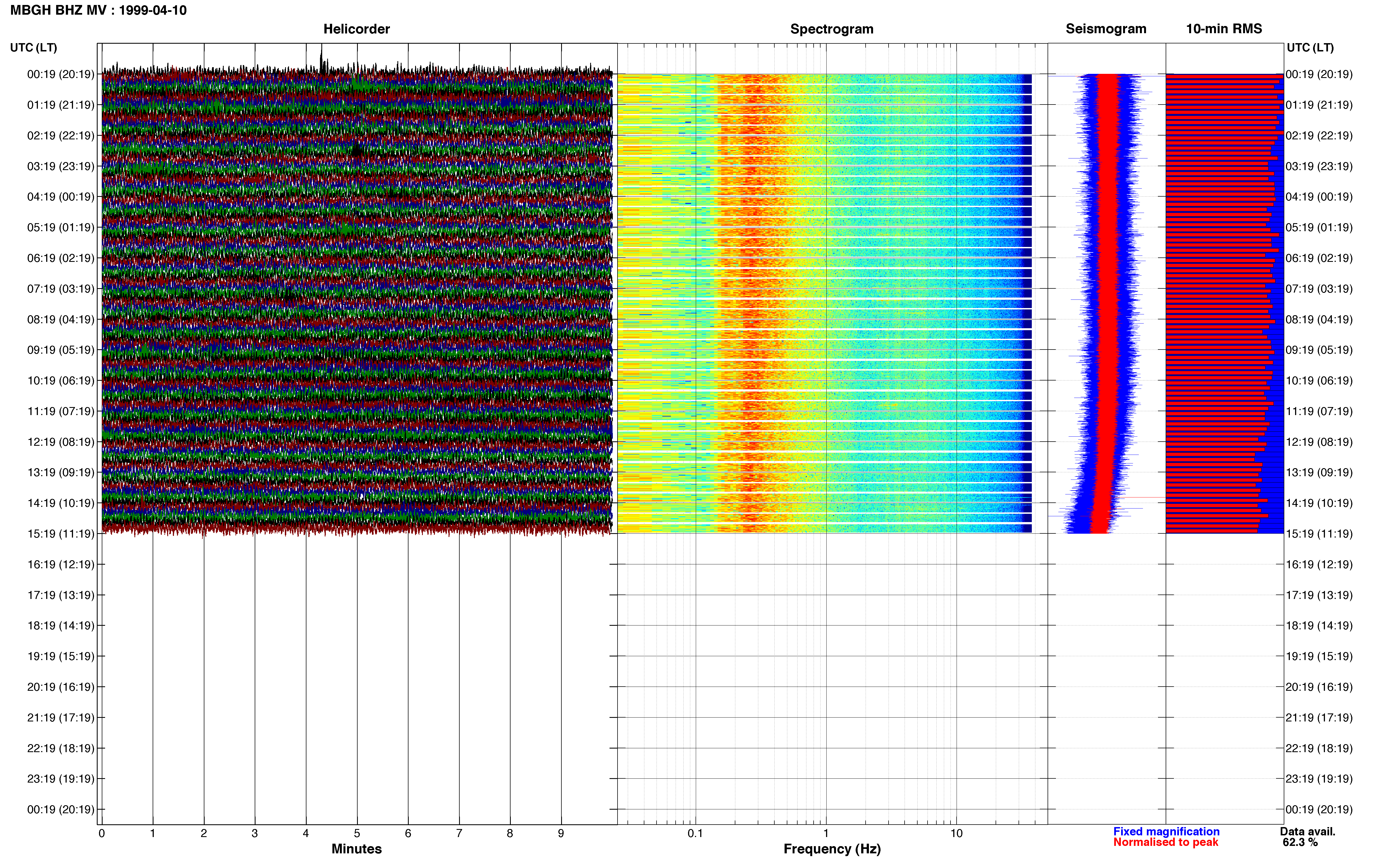
Task: Click the top red bar in 10-min RMS panel
Action: click(x=1224, y=76)
